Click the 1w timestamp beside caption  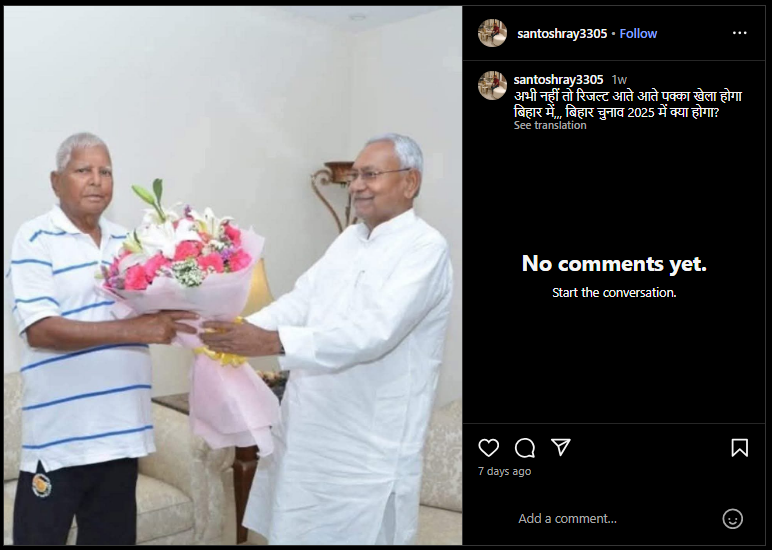[619, 80]
